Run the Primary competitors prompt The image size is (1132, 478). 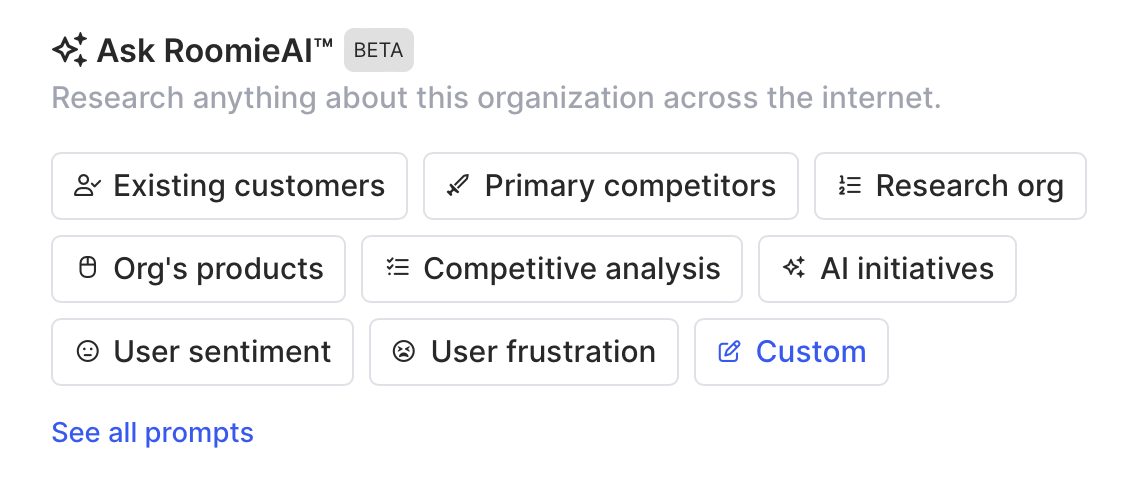click(610, 186)
